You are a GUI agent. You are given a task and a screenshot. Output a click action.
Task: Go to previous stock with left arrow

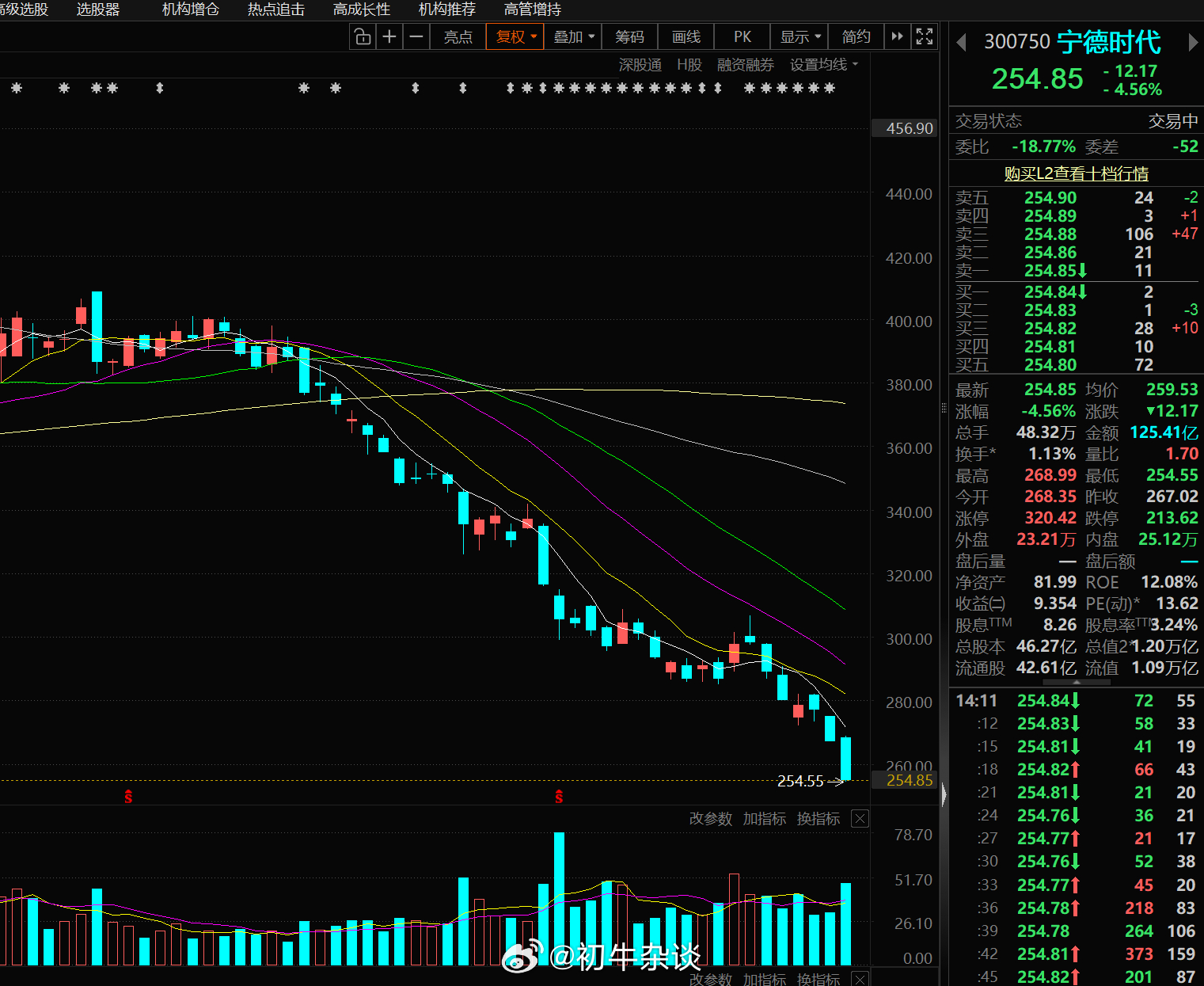pos(961,42)
